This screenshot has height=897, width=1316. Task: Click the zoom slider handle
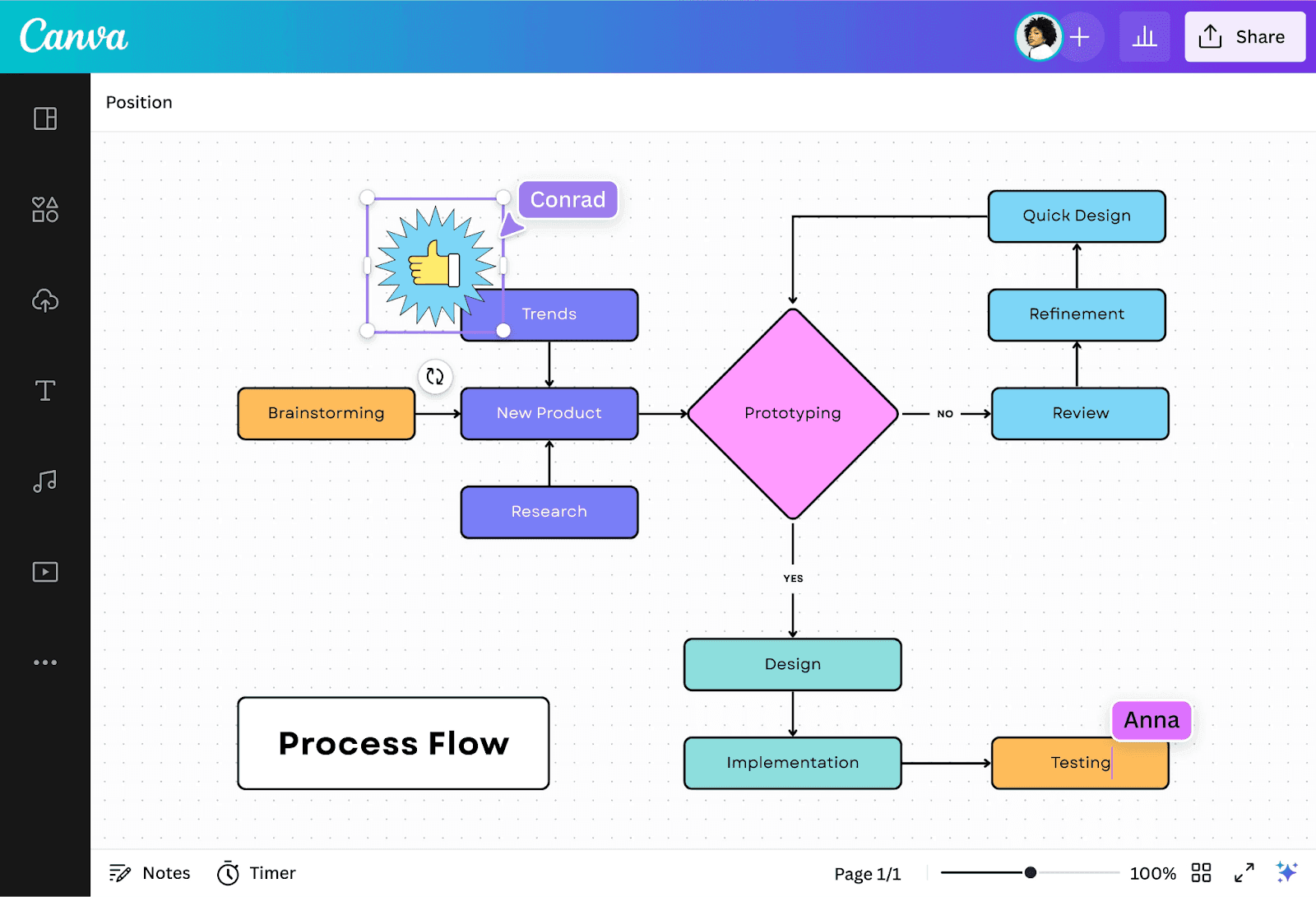[x=1030, y=872]
